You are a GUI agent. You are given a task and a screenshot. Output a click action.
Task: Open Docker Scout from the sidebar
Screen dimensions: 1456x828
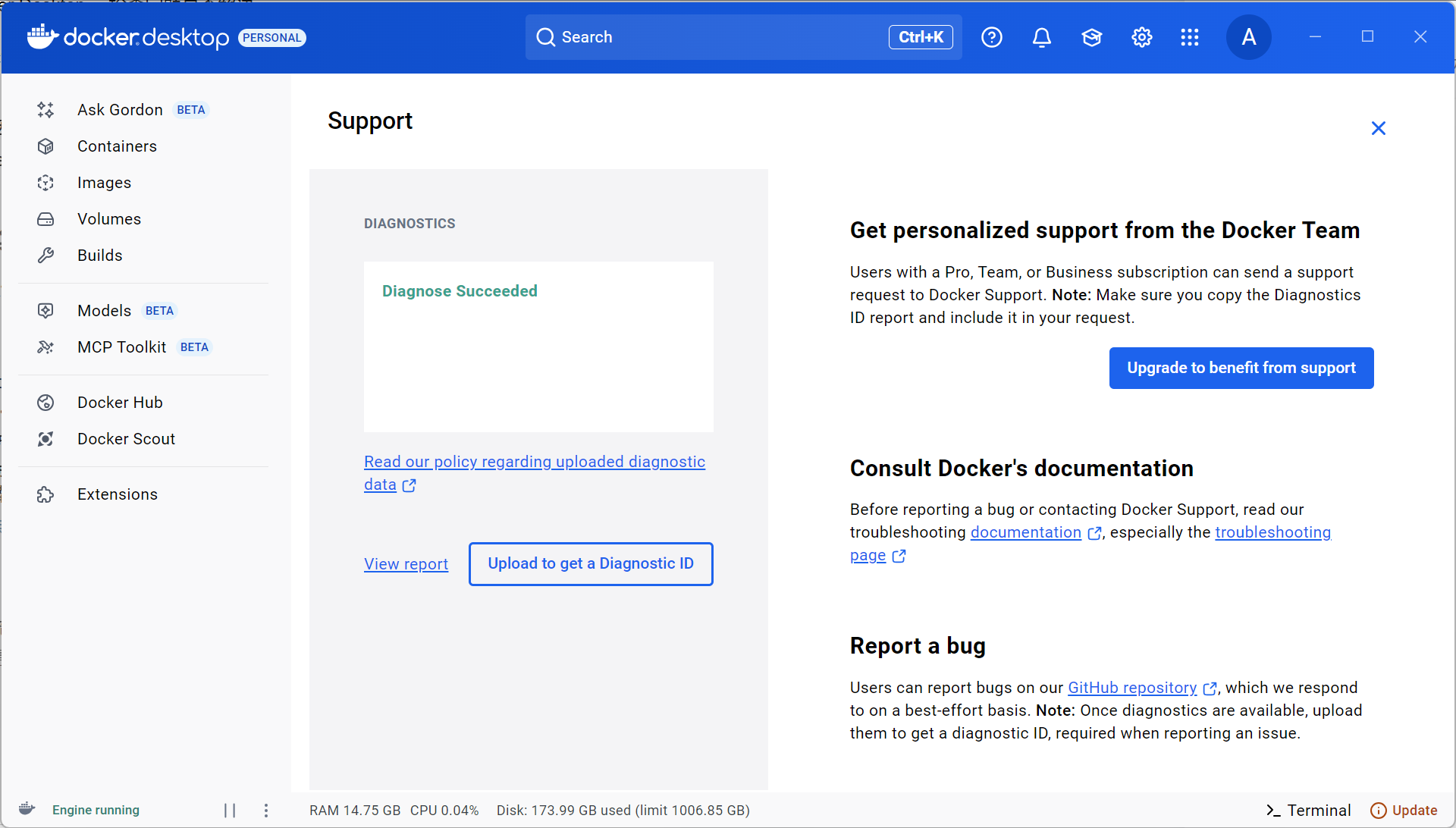(x=126, y=438)
